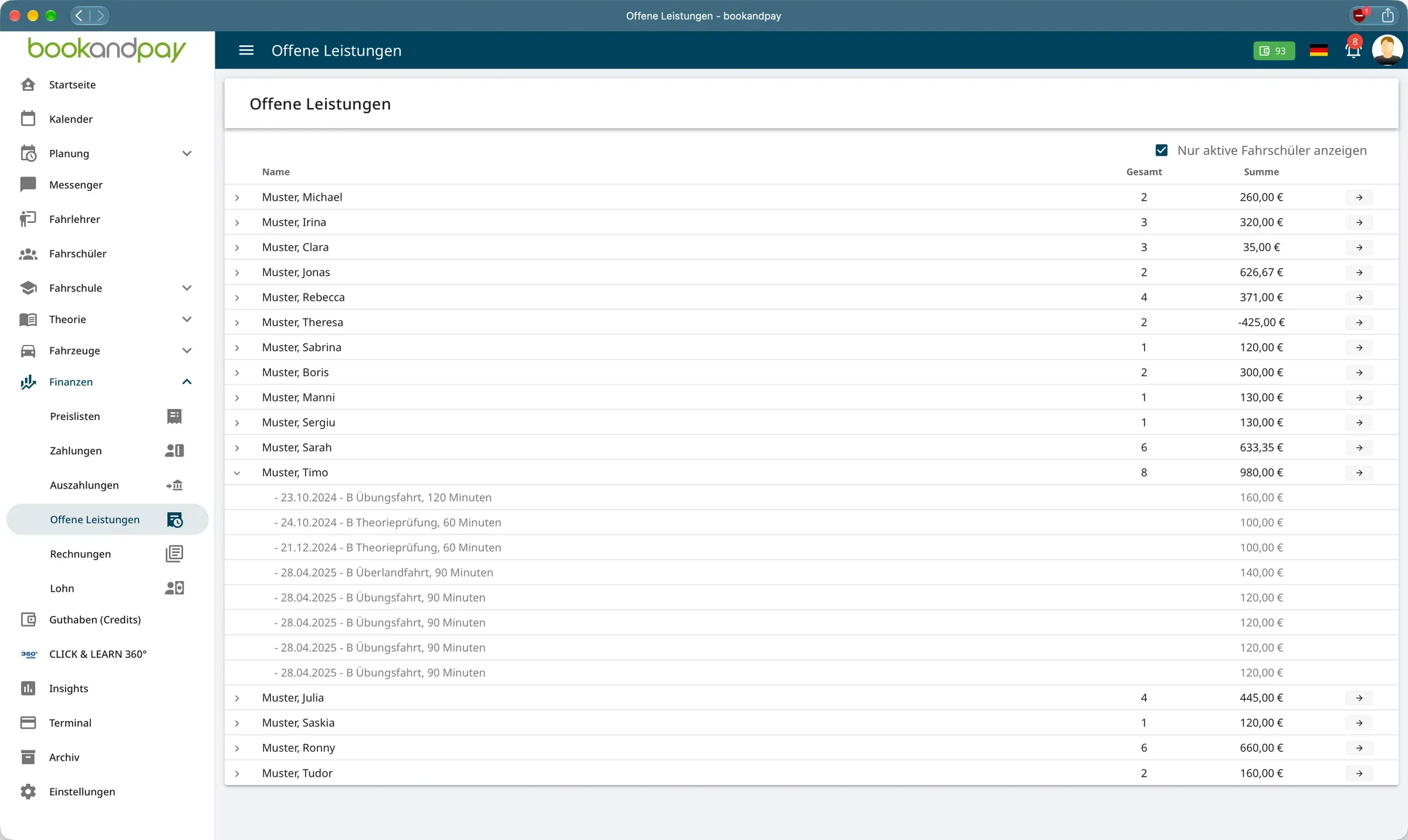Open Kalender in the sidebar
Screen dimensions: 1408x840
pyautogui.click(x=71, y=119)
